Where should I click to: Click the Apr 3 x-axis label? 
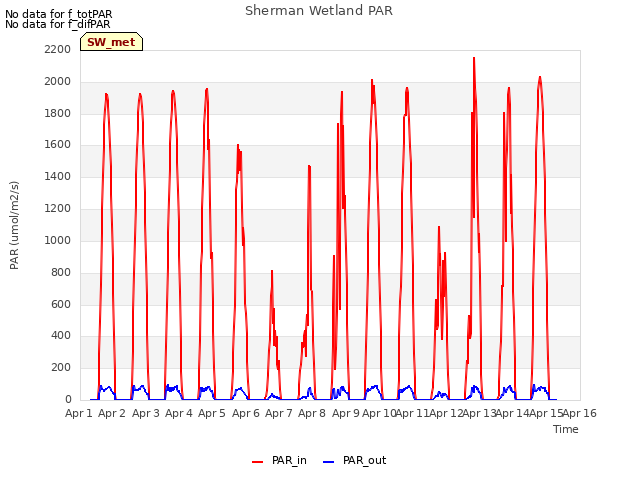[146, 413]
